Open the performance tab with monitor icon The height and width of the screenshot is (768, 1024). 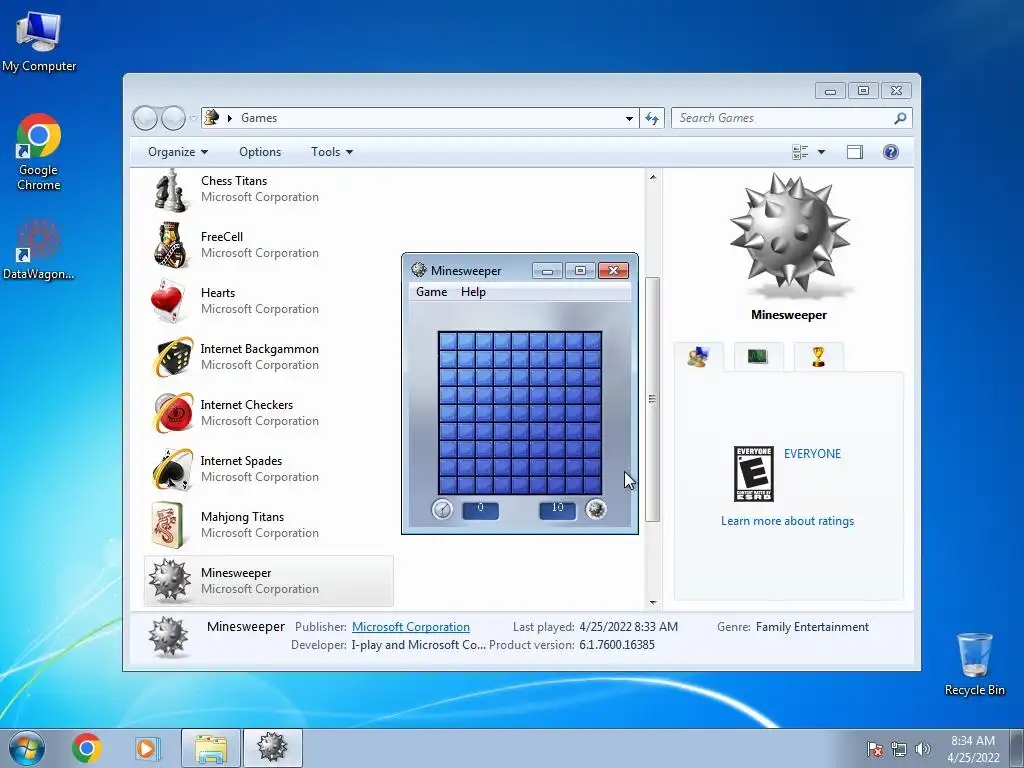tap(758, 357)
